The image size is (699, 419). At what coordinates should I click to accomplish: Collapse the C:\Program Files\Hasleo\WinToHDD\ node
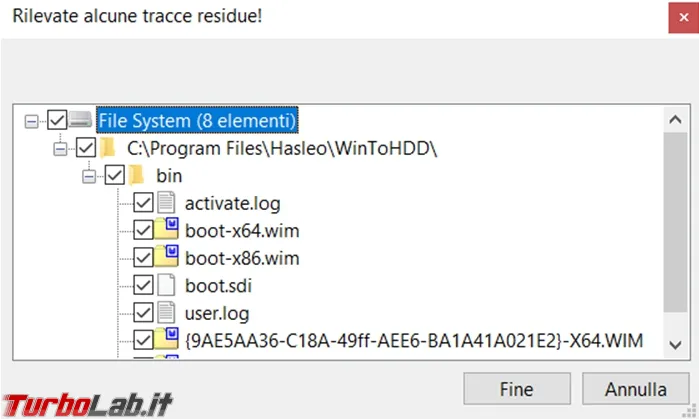(x=60, y=149)
